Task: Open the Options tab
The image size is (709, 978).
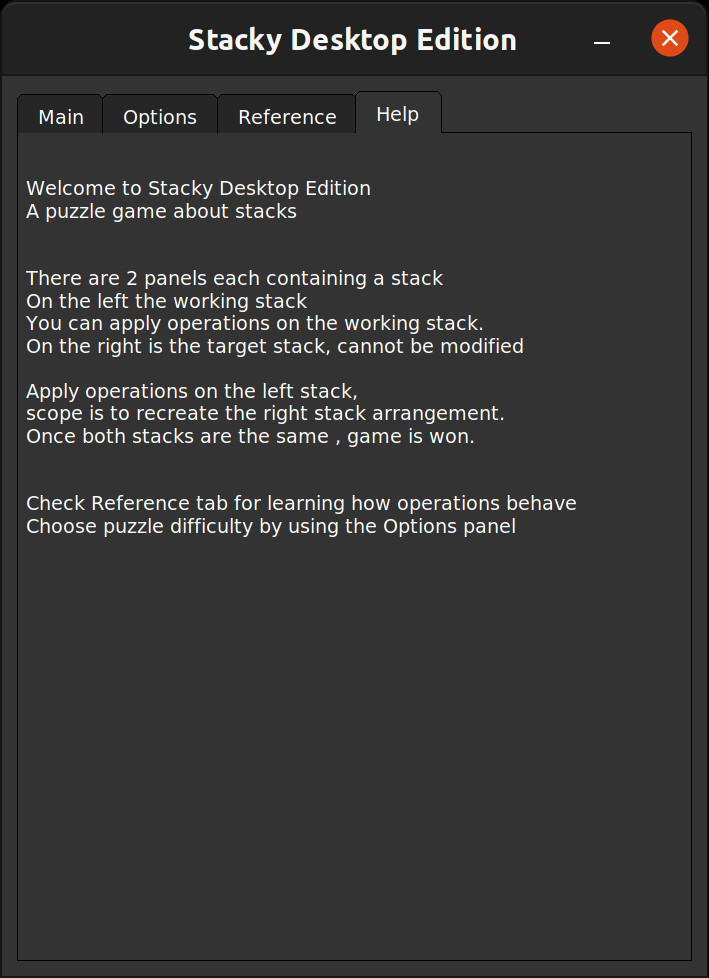Action: pos(159,116)
